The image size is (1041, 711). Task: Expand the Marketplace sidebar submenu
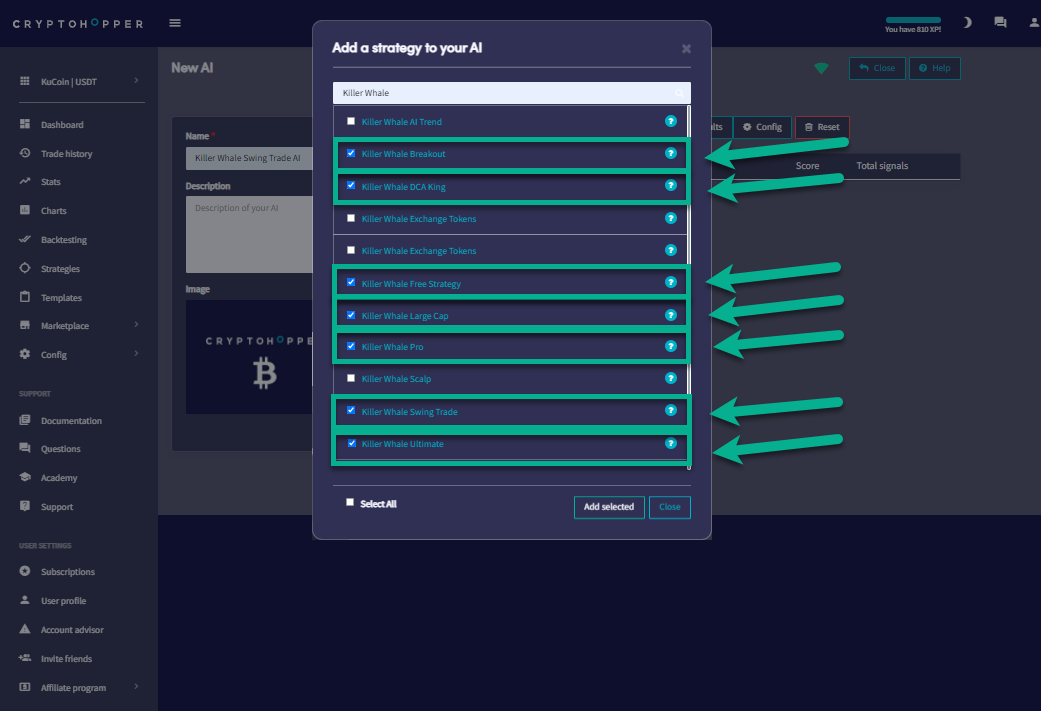click(x=80, y=326)
